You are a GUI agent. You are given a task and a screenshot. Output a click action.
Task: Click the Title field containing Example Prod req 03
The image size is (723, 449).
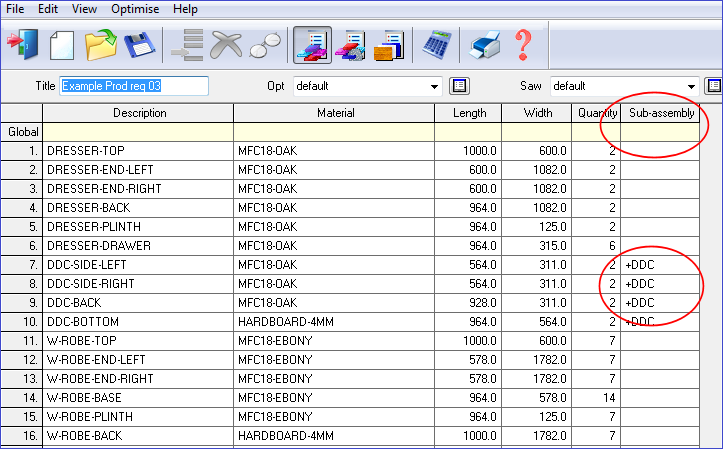[134, 86]
